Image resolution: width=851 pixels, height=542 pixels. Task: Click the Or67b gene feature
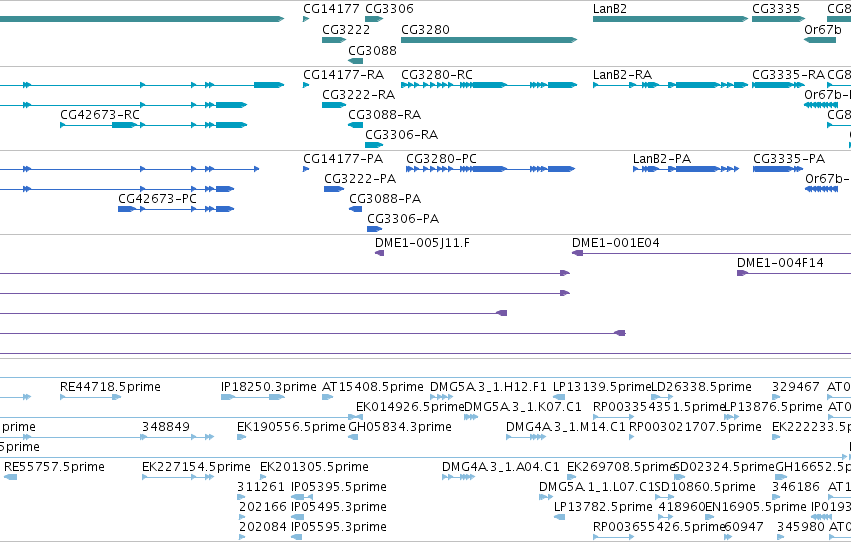820,40
